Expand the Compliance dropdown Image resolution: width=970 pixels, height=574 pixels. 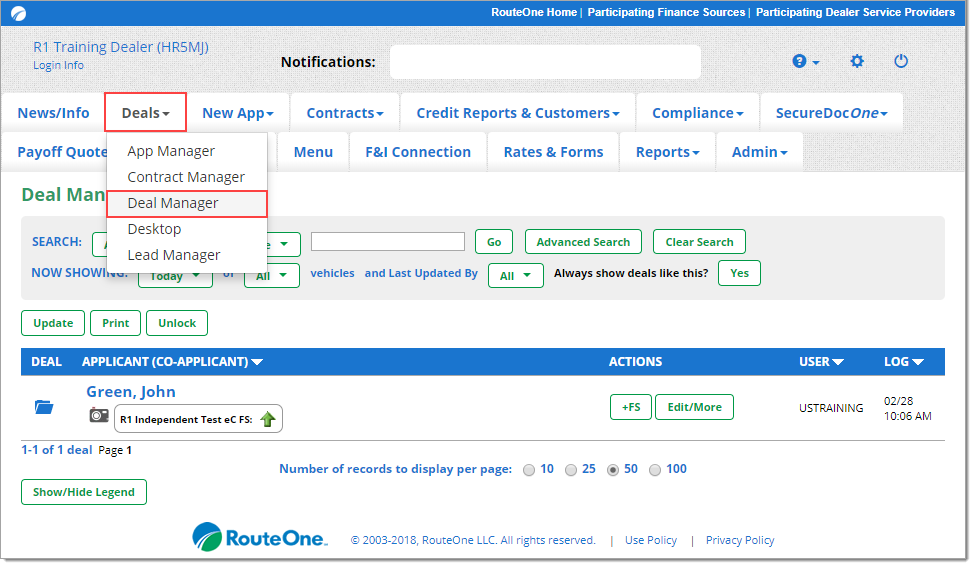click(698, 113)
